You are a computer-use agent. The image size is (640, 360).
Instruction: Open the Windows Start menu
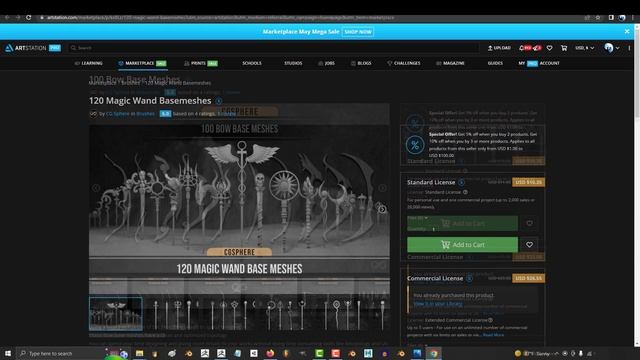8,353
